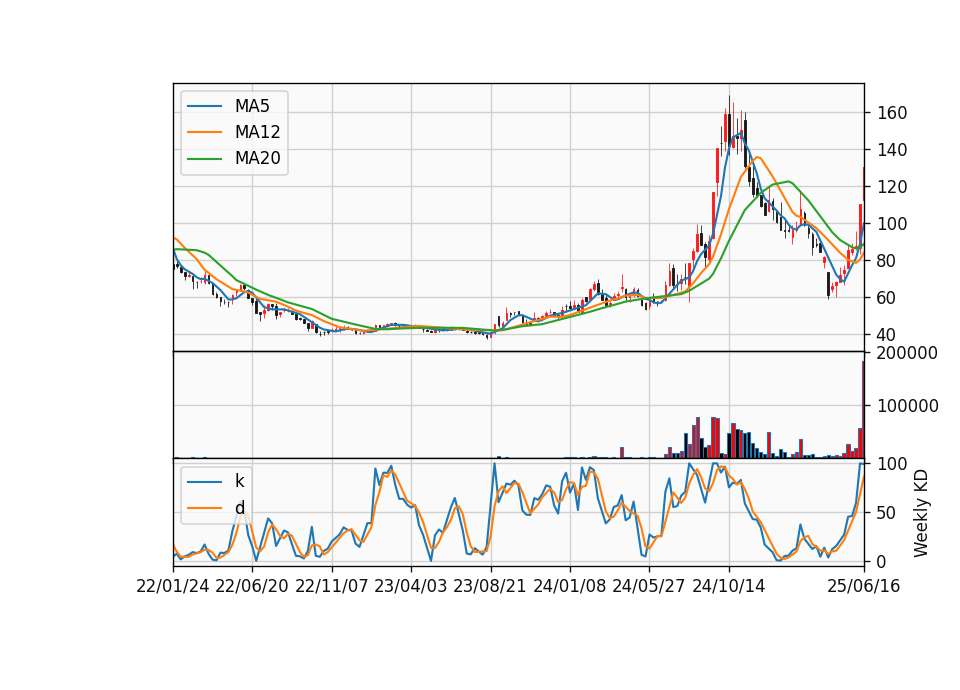Click the 0 tick on KD axis
960x690 pixels.
(x=882, y=561)
